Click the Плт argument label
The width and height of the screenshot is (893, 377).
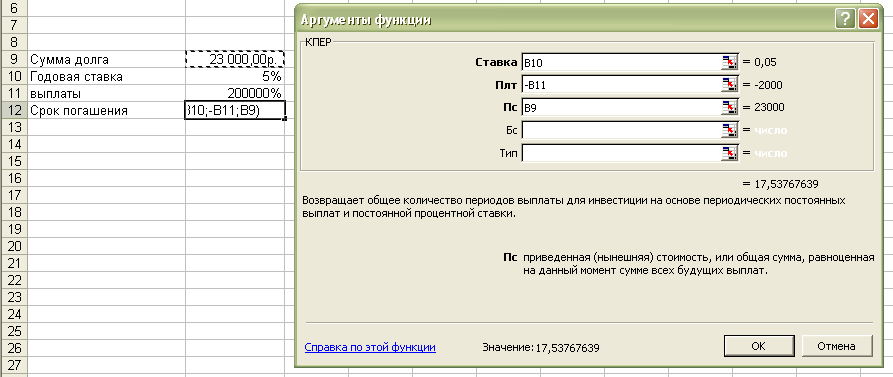click(x=507, y=85)
